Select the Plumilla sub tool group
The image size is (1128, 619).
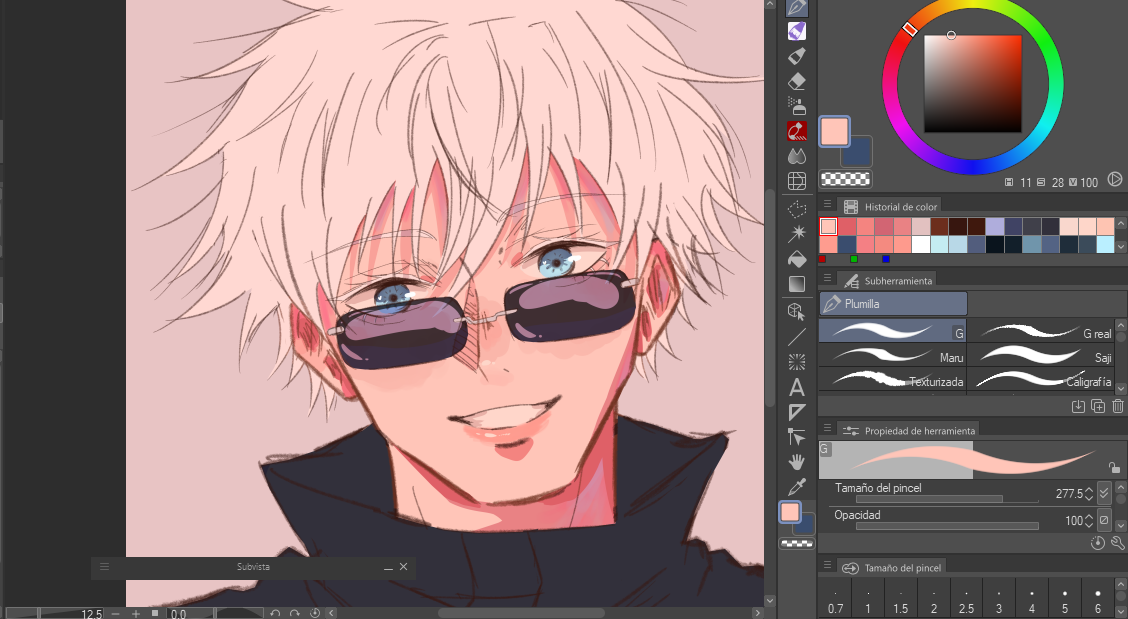(x=893, y=304)
